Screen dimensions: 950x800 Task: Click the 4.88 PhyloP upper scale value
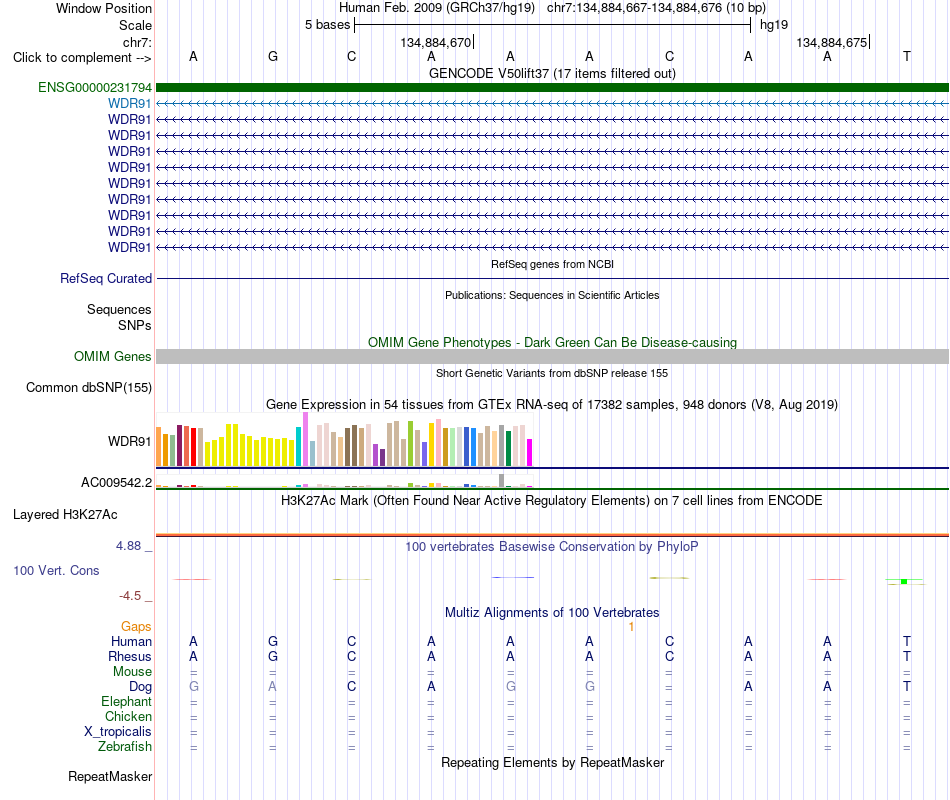128,546
